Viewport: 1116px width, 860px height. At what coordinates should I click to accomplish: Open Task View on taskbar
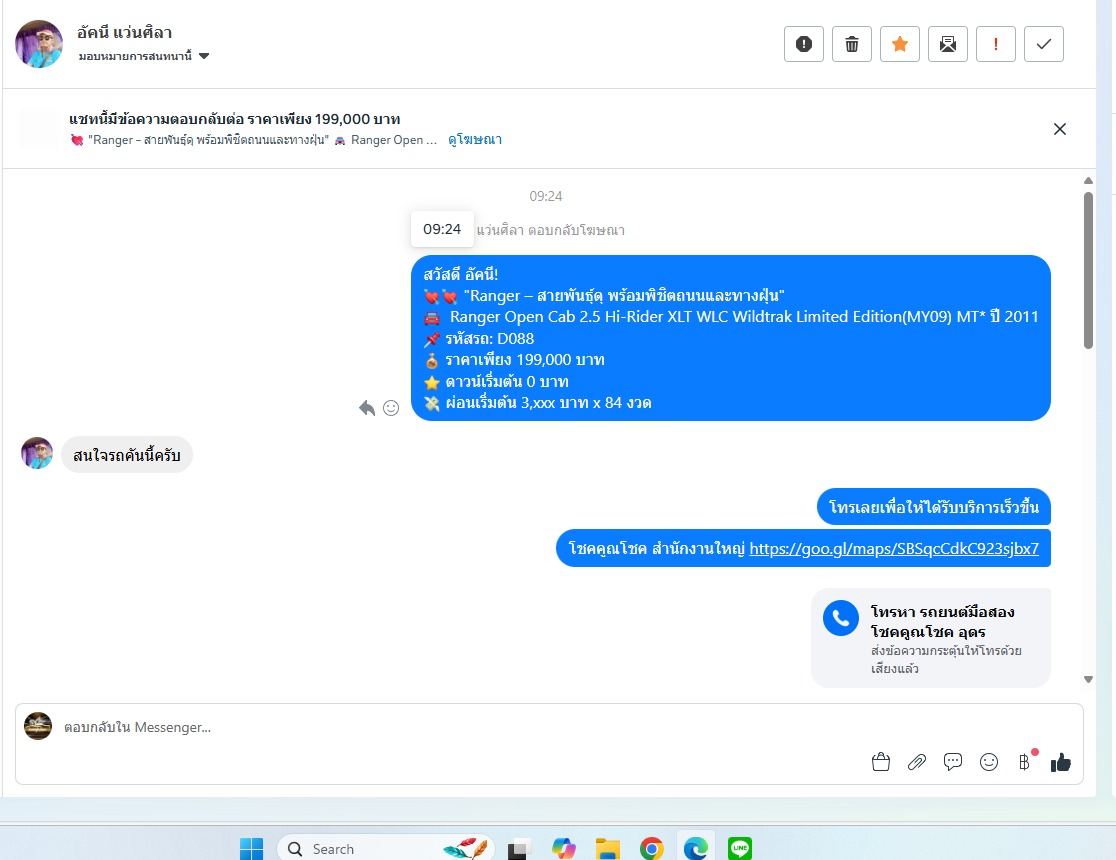pyautogui.click(x=520, y=849)
